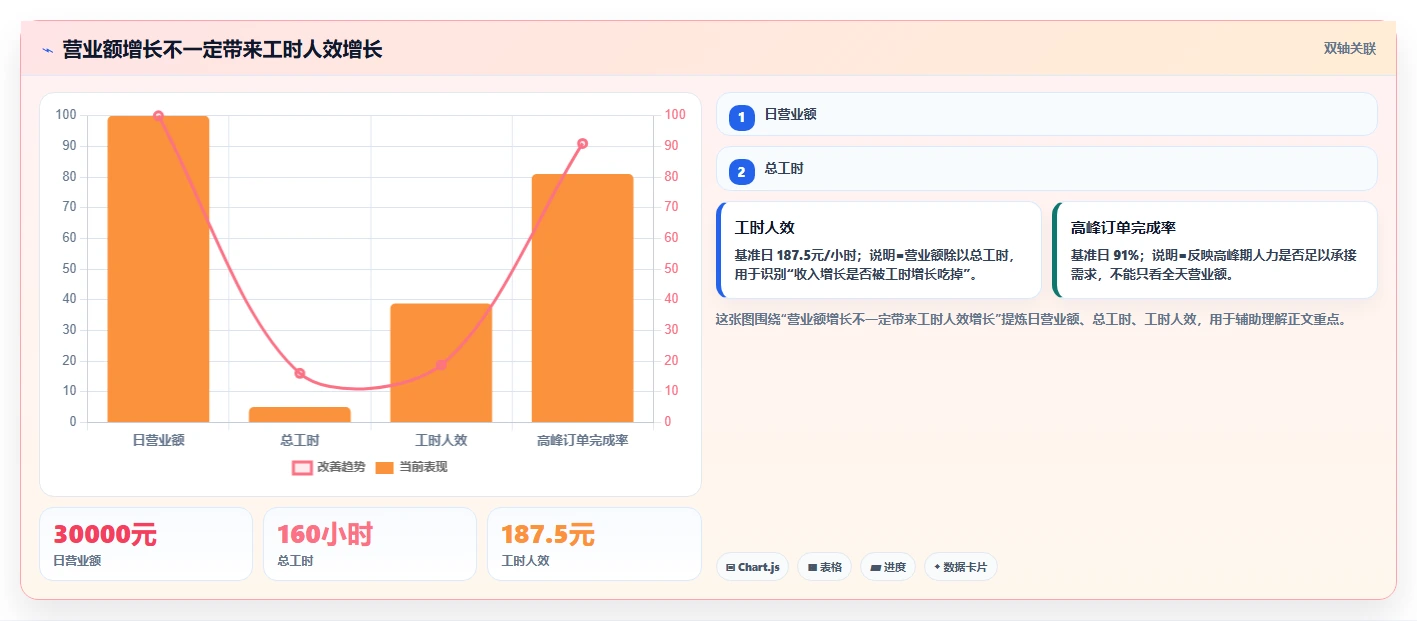
Task: Click the 双轴关联 label in the header
Action: coord(1350,49)
